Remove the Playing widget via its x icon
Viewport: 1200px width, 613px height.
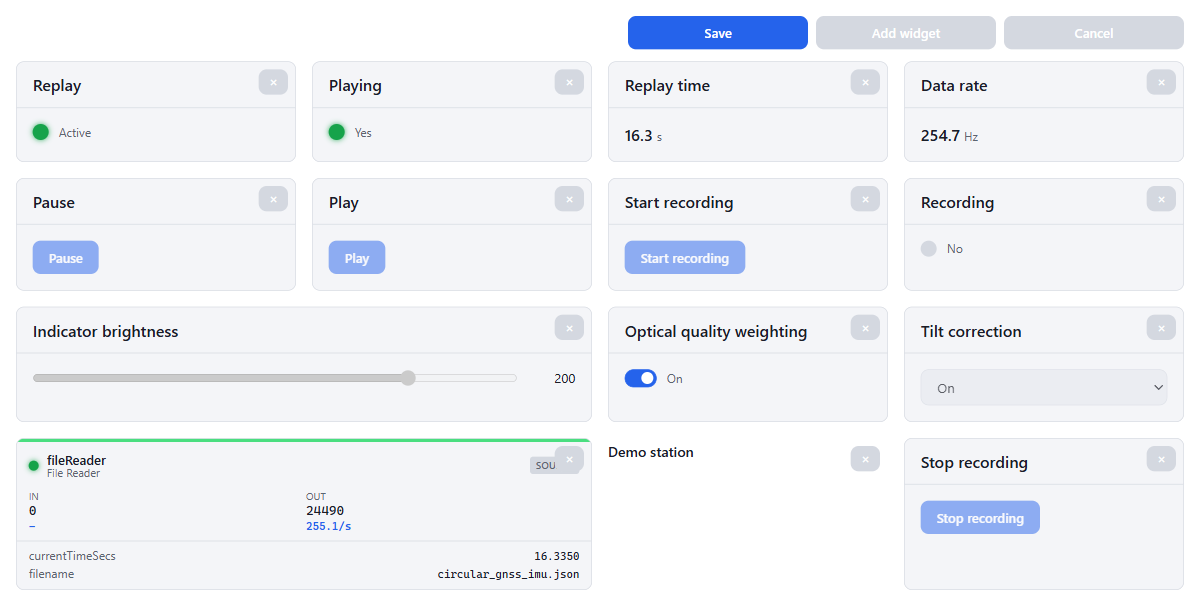tap(569, 82)
